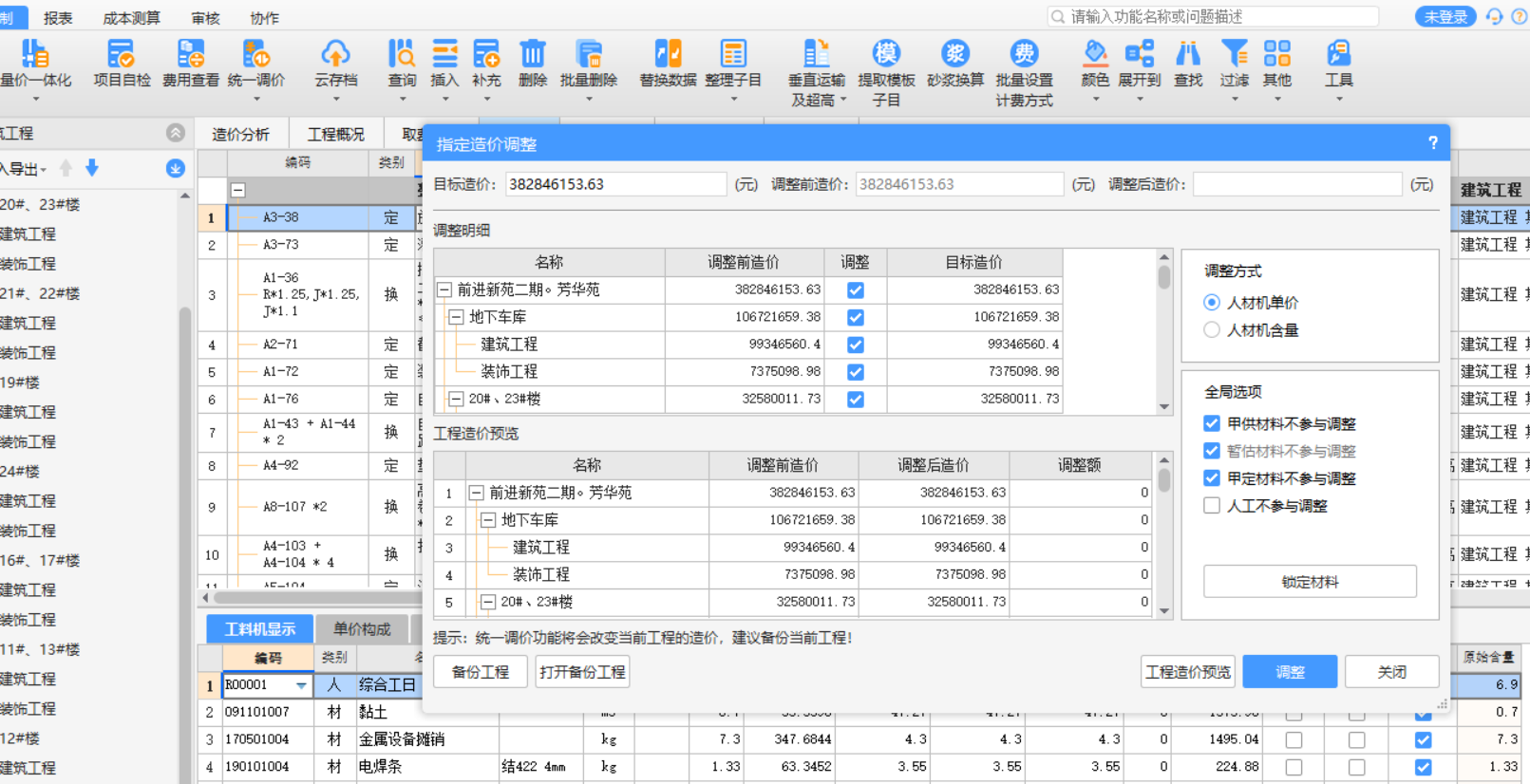Uncheck 调整 for 地下车库 row
The height and width of the screenshot is (784, 1530).
coord(856,317)
